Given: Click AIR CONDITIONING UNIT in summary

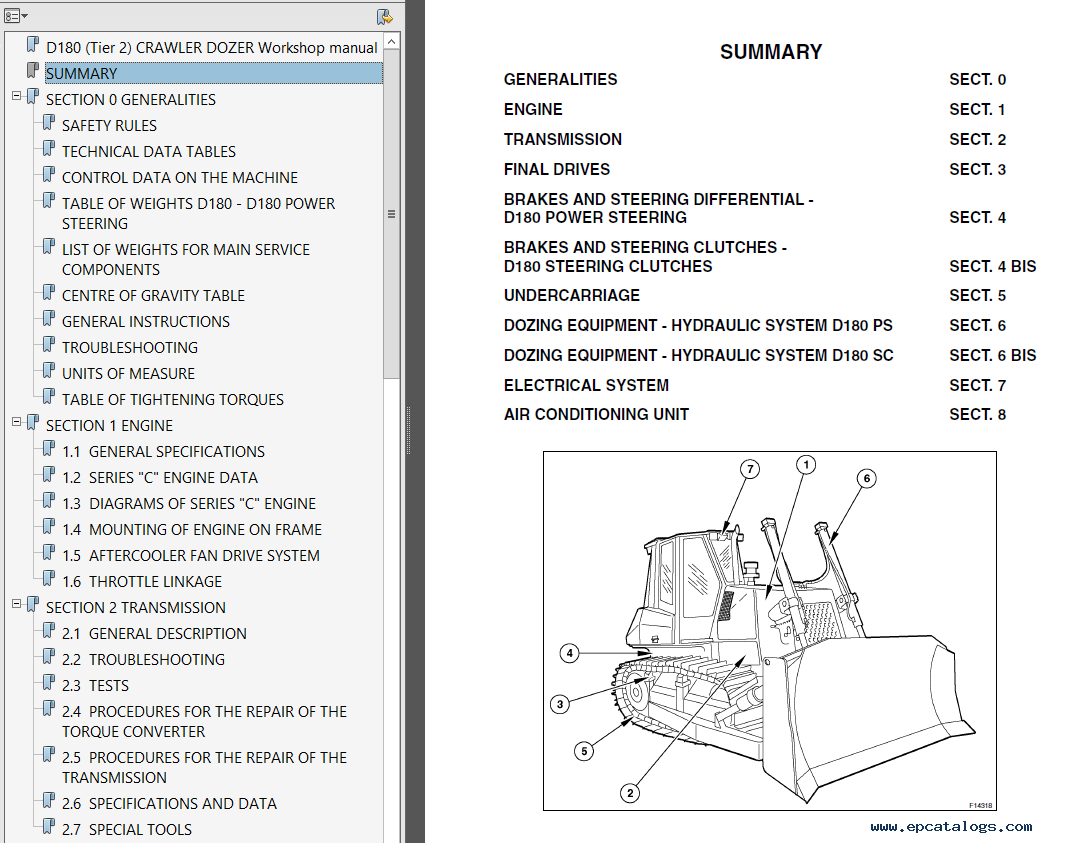Looking at the screenshot, I should [x=596, y=414].
